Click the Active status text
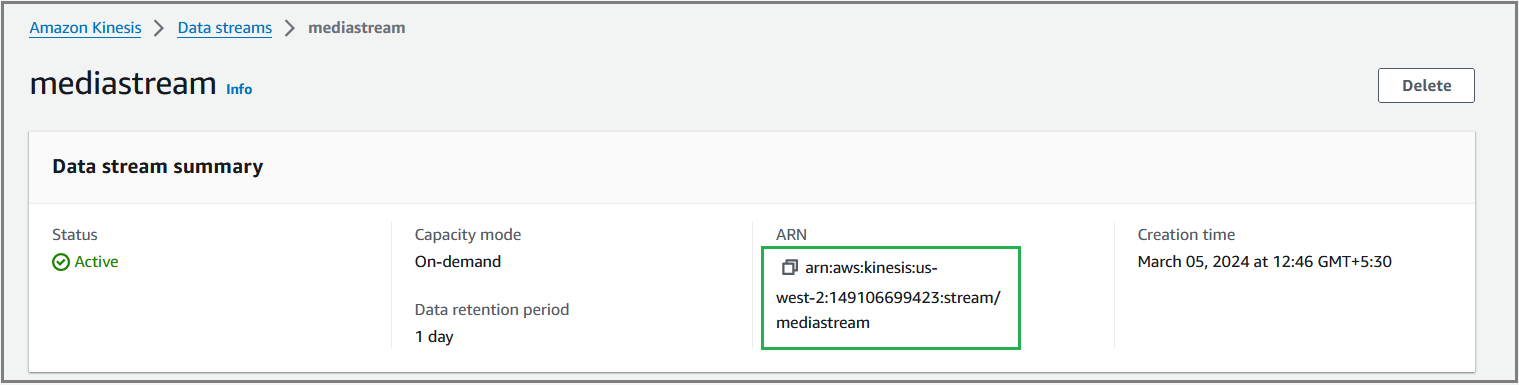The image size is (1519, 385). coord(97,262)
